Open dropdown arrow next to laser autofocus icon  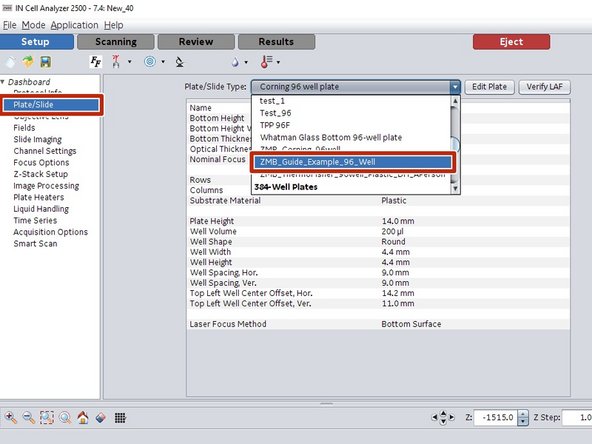pyautogui.click(x=130, y=62)
